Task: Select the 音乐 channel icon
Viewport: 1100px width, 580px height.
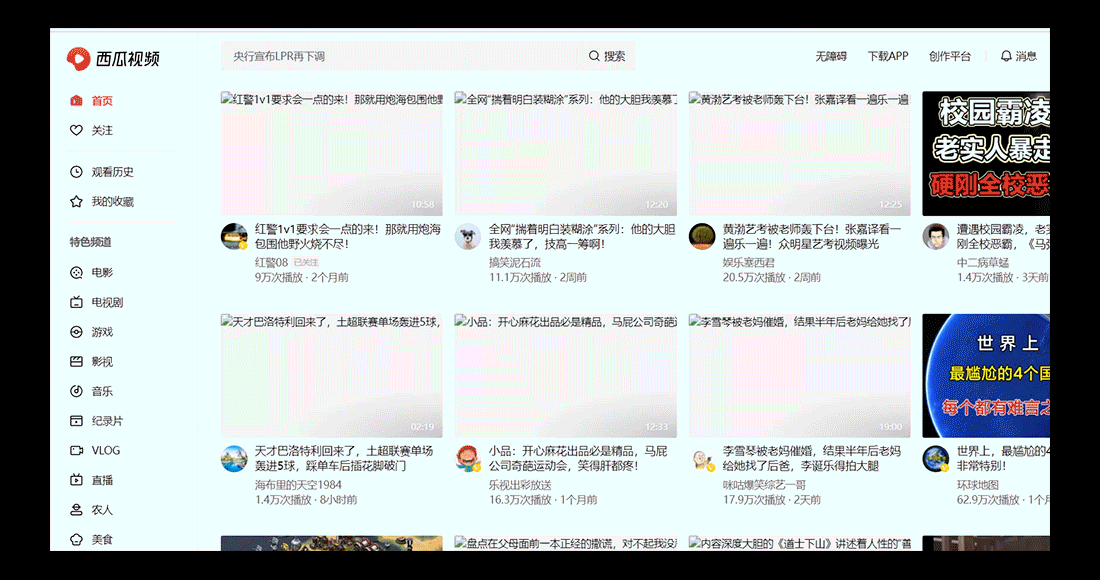Action: [x=76, y=391]
